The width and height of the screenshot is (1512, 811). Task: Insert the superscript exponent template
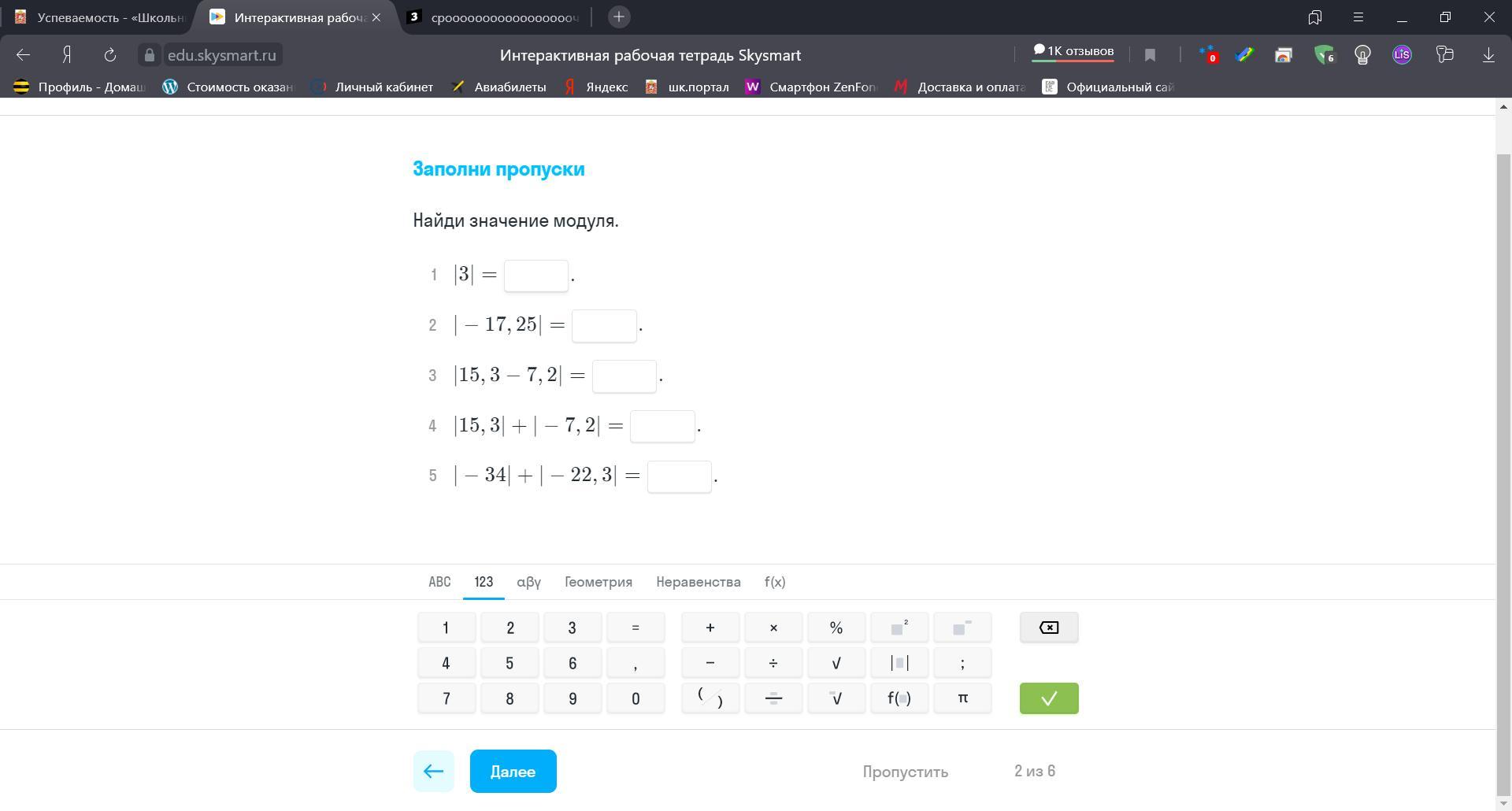(962, 628)
